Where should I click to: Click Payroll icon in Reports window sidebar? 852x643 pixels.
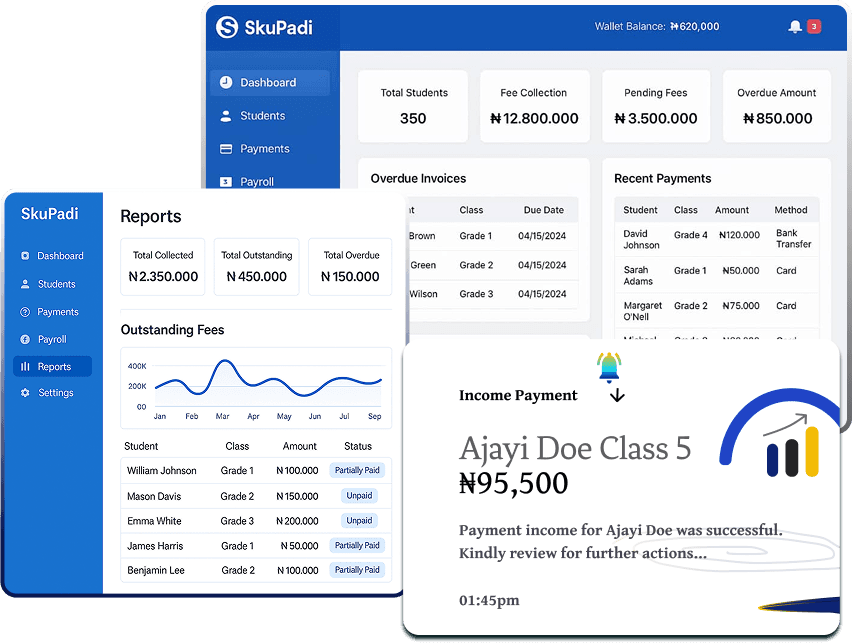(x=25, y=339)
